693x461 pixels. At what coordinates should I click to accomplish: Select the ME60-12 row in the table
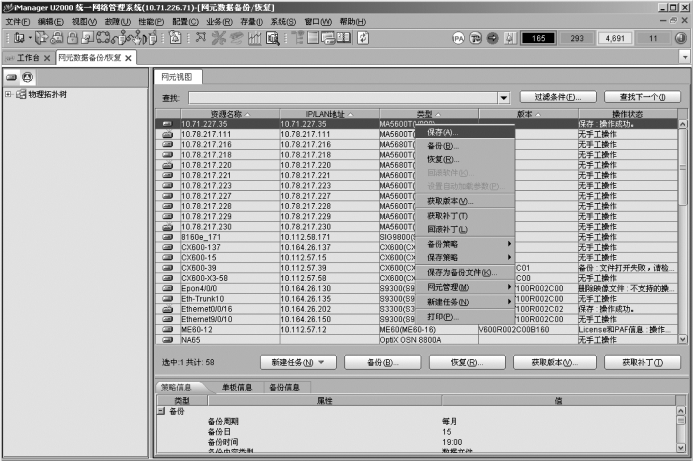pyautogui.click(x=416, y=330)
